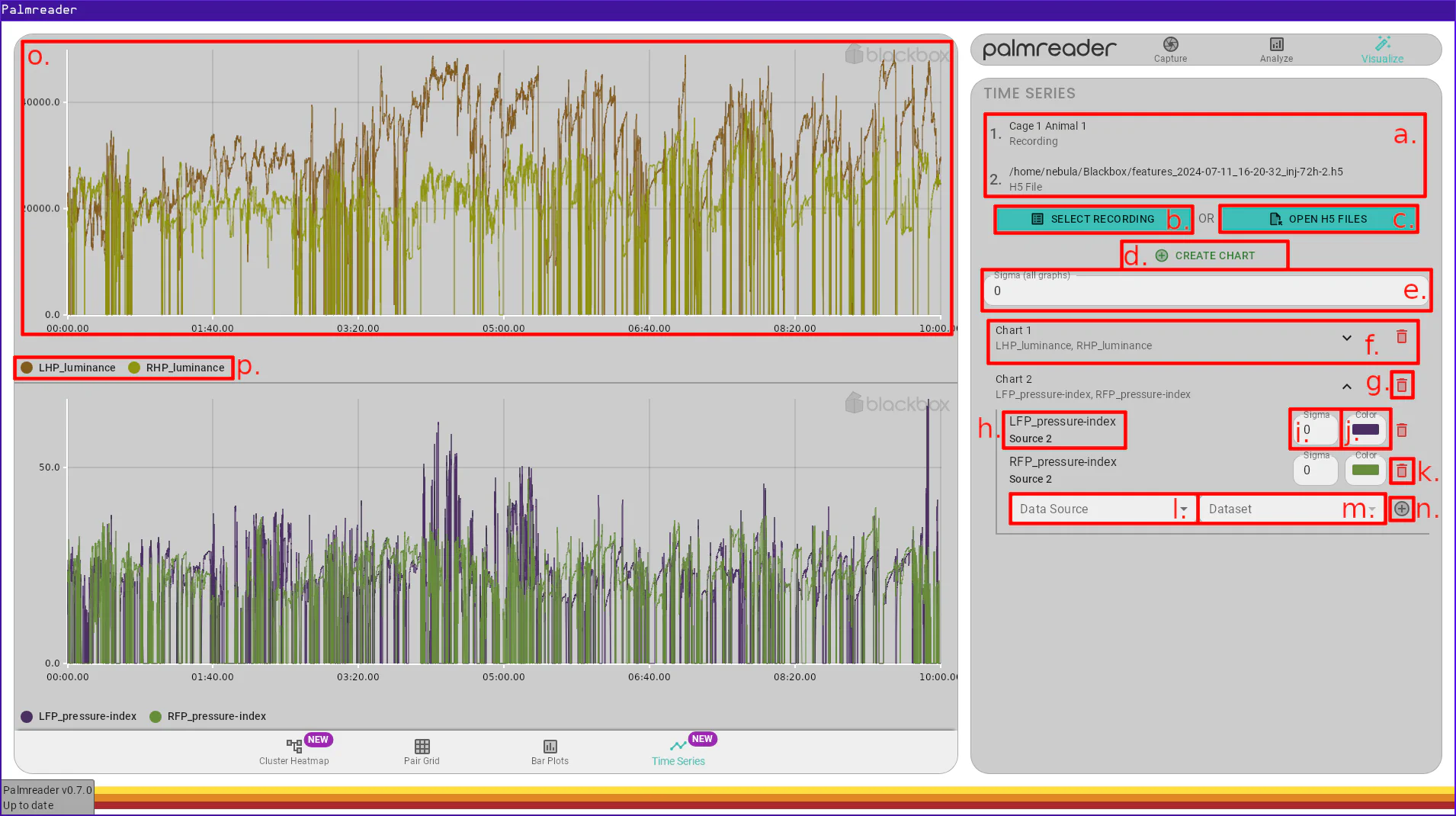The image size is (1456, 816).
Task: Delete Chart 2 using its trash icon
Action: pos(1403,385)
